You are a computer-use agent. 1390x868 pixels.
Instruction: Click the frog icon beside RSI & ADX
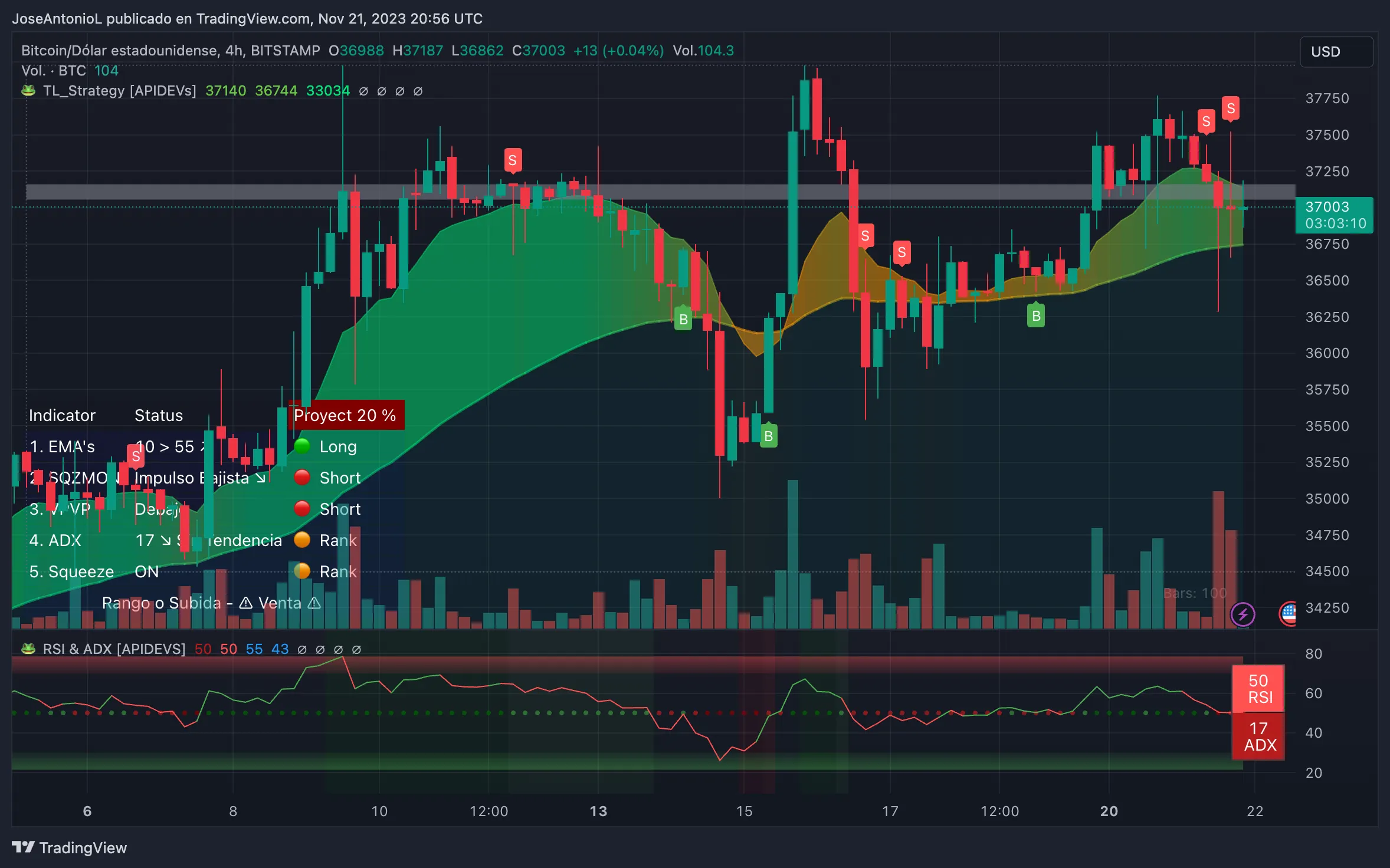(x=28, y=649)
